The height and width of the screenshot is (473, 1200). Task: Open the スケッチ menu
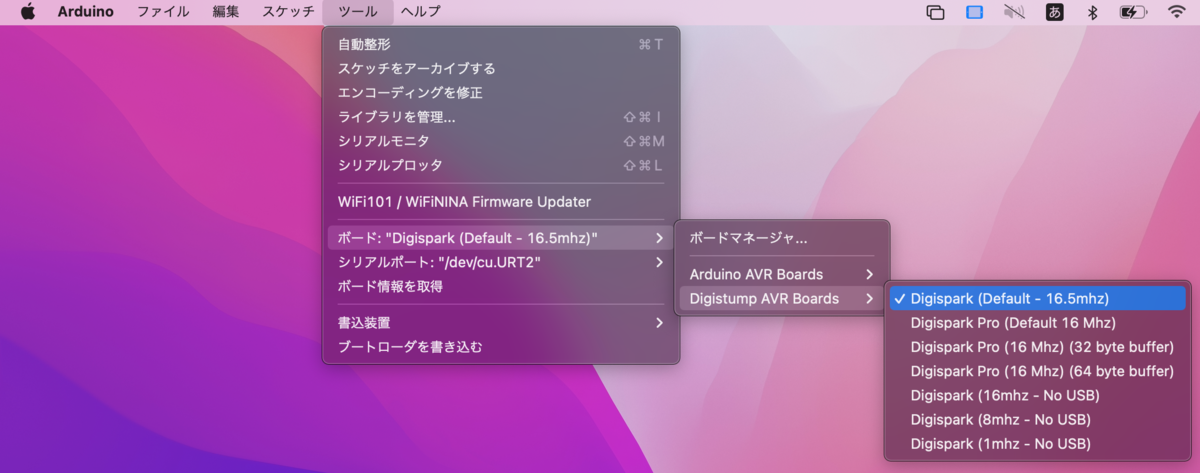(288, 12)
